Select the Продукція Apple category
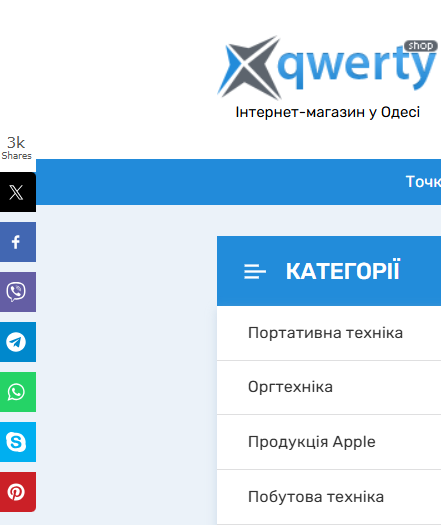The width and height of the screenshot is (441, 525). tap(329, 442)
